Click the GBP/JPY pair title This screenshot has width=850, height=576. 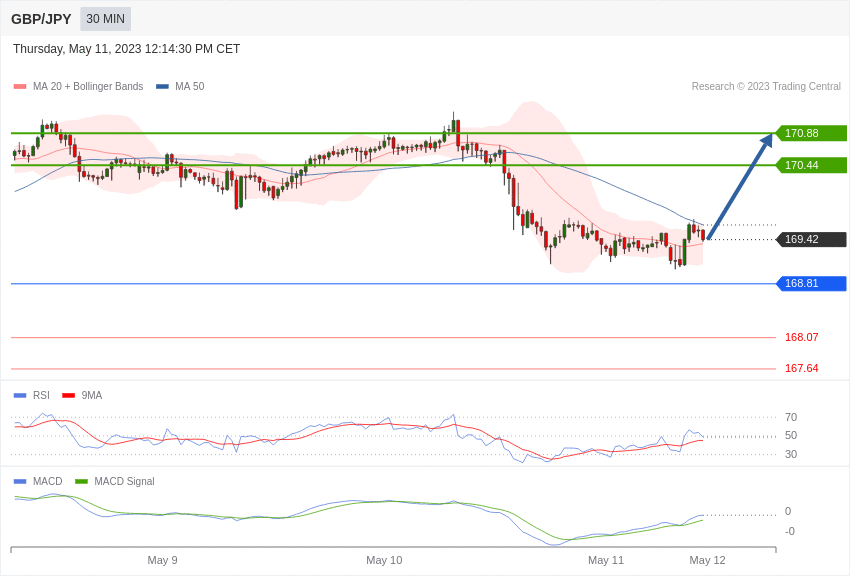(41, 19)
